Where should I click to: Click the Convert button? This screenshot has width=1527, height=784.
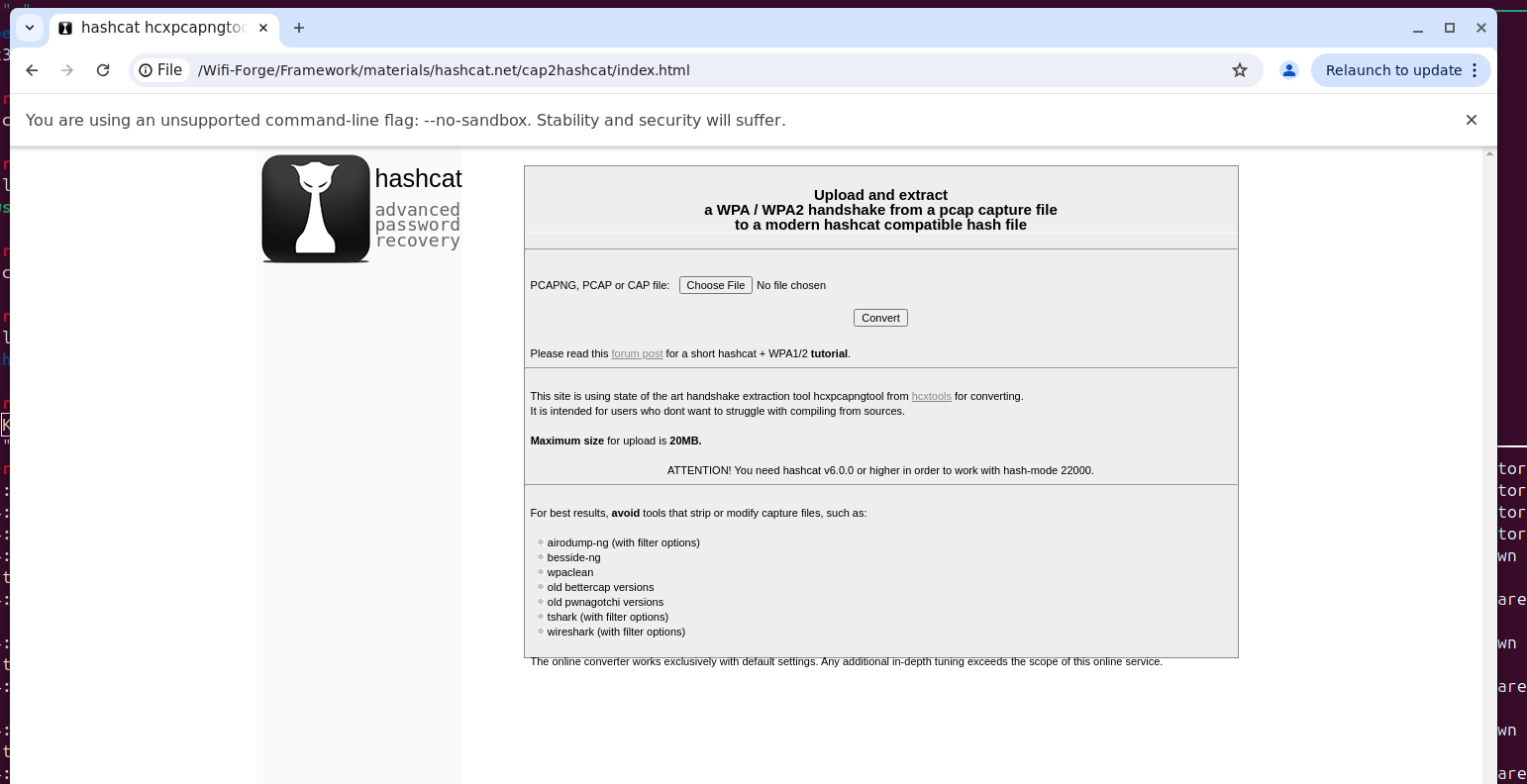click(x=880, y=318)
